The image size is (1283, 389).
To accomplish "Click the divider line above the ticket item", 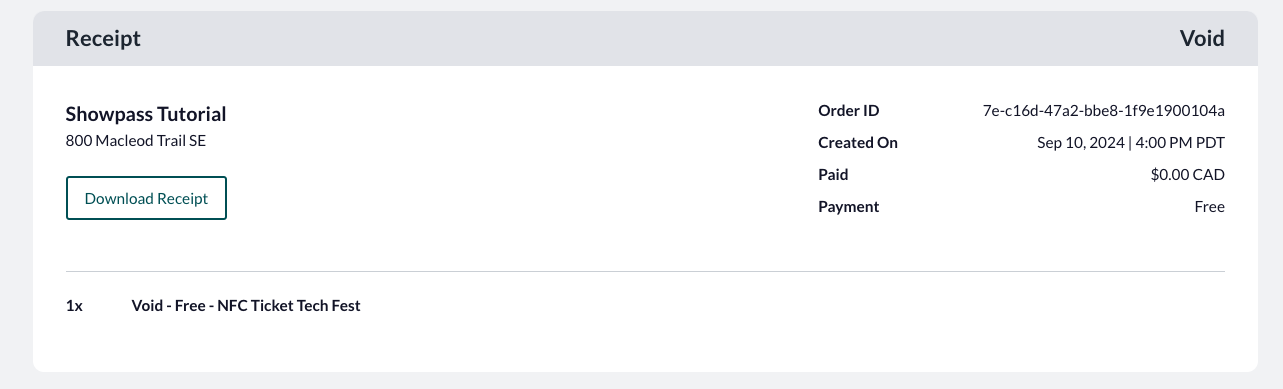I will (x=645, y=271).
